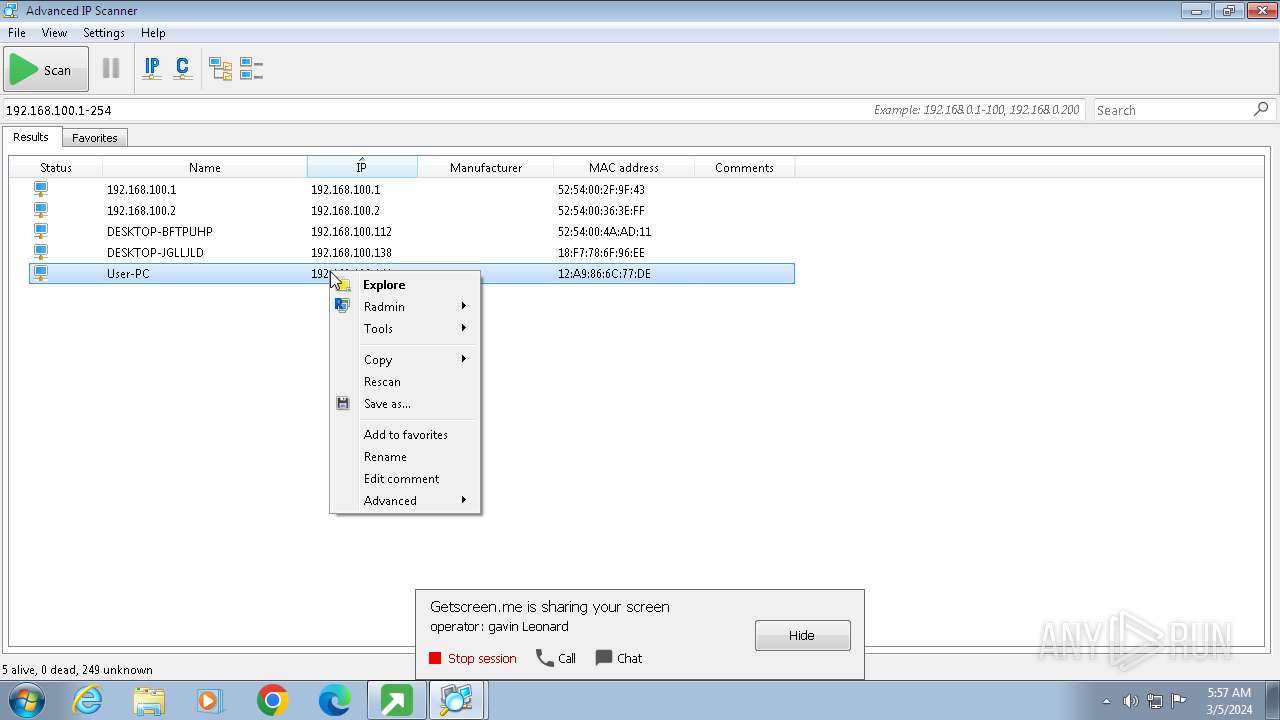Screen dimensions: 1280x720
Task: Click status icon of 192.168.100.1 row
Action: coord(41,189)
